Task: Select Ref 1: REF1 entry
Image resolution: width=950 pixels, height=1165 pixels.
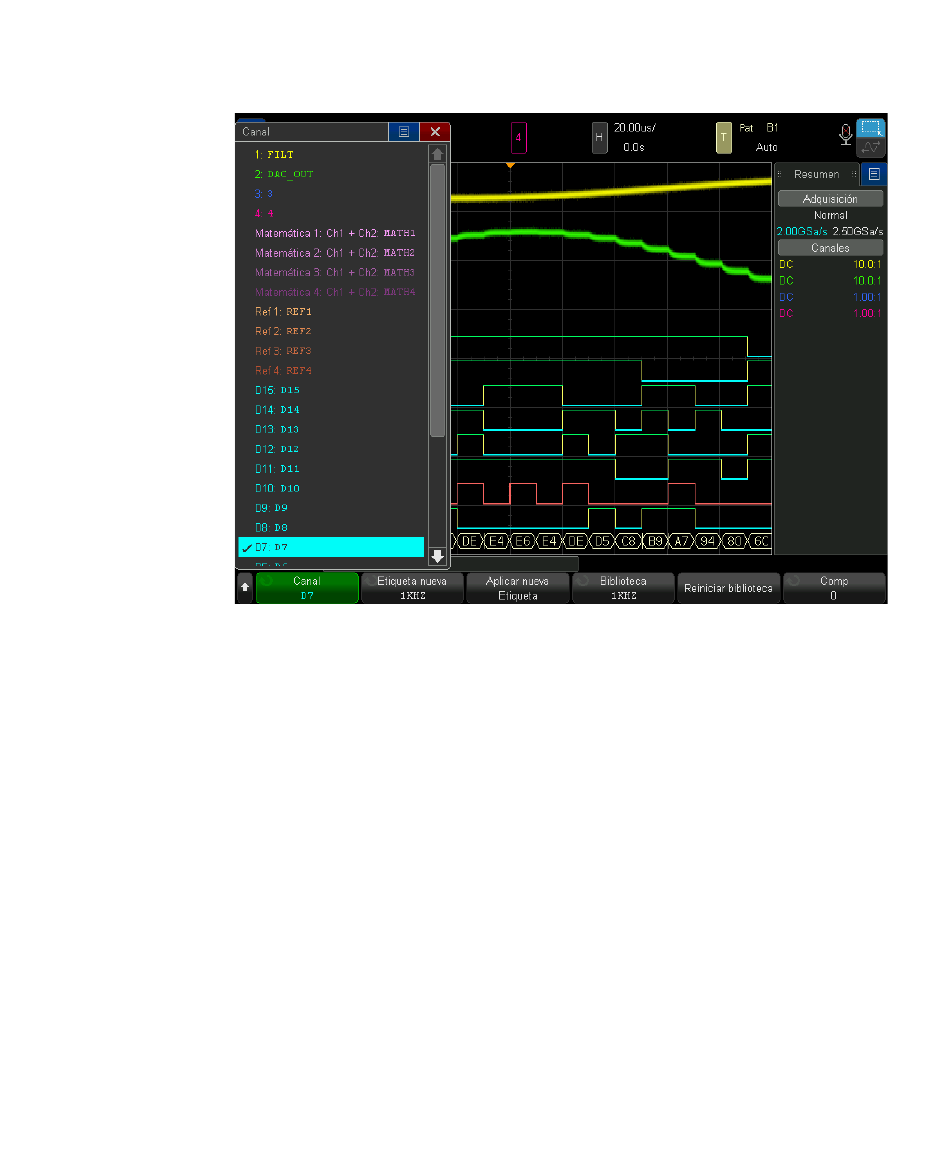Action: pos(331,312)
